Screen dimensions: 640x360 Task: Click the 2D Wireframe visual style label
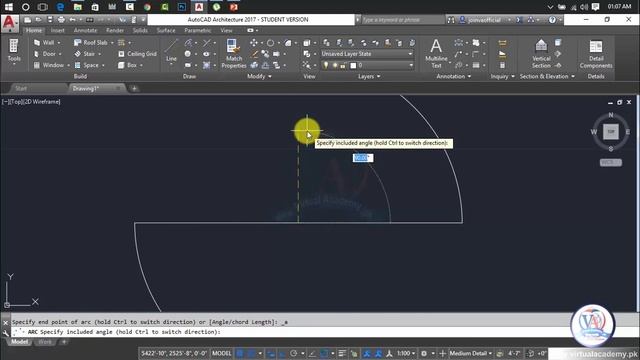click(x=42, y=102)
